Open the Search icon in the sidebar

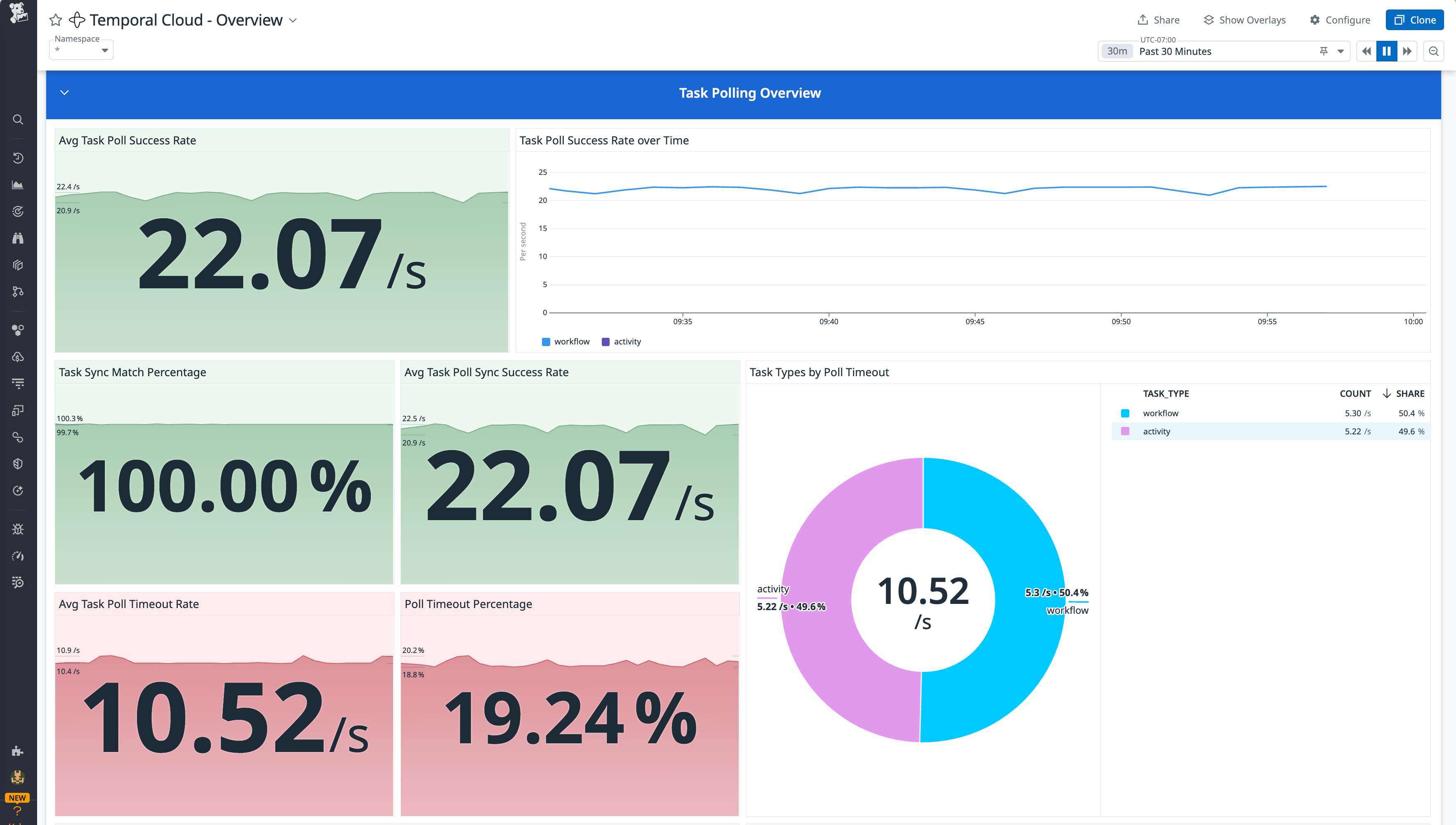pyautogui.click(x=18, y=120)
